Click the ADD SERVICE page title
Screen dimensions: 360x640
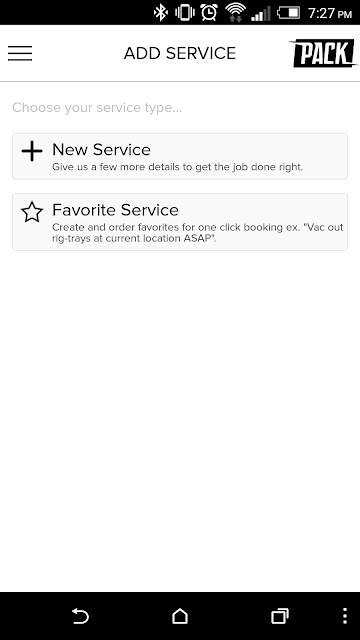point(180,53)
